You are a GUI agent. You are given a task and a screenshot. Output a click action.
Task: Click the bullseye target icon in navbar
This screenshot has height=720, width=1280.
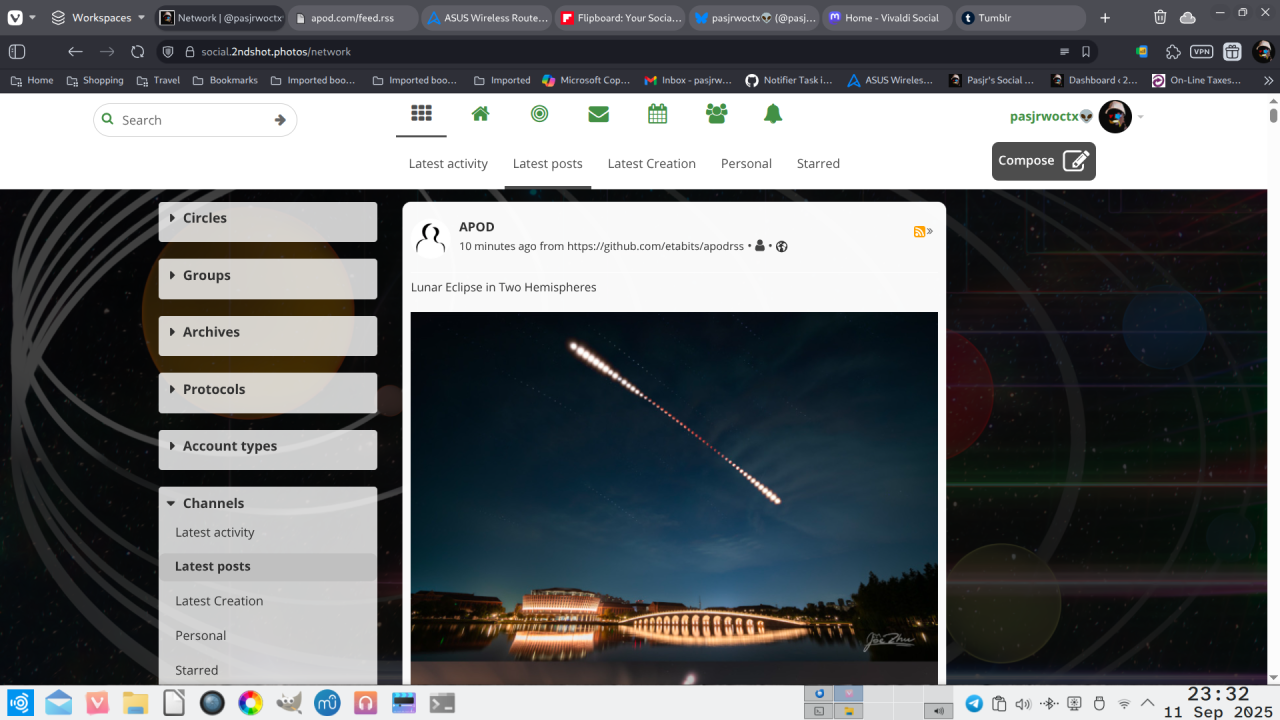(x=539, y=114)
